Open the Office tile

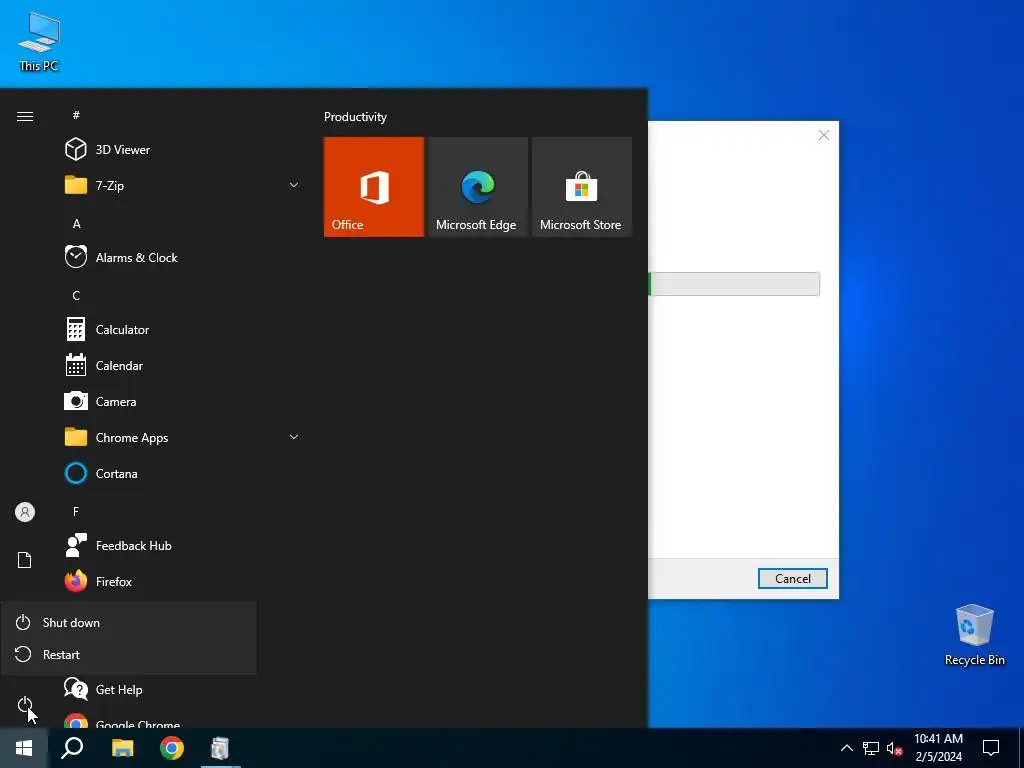coord(374,187)
